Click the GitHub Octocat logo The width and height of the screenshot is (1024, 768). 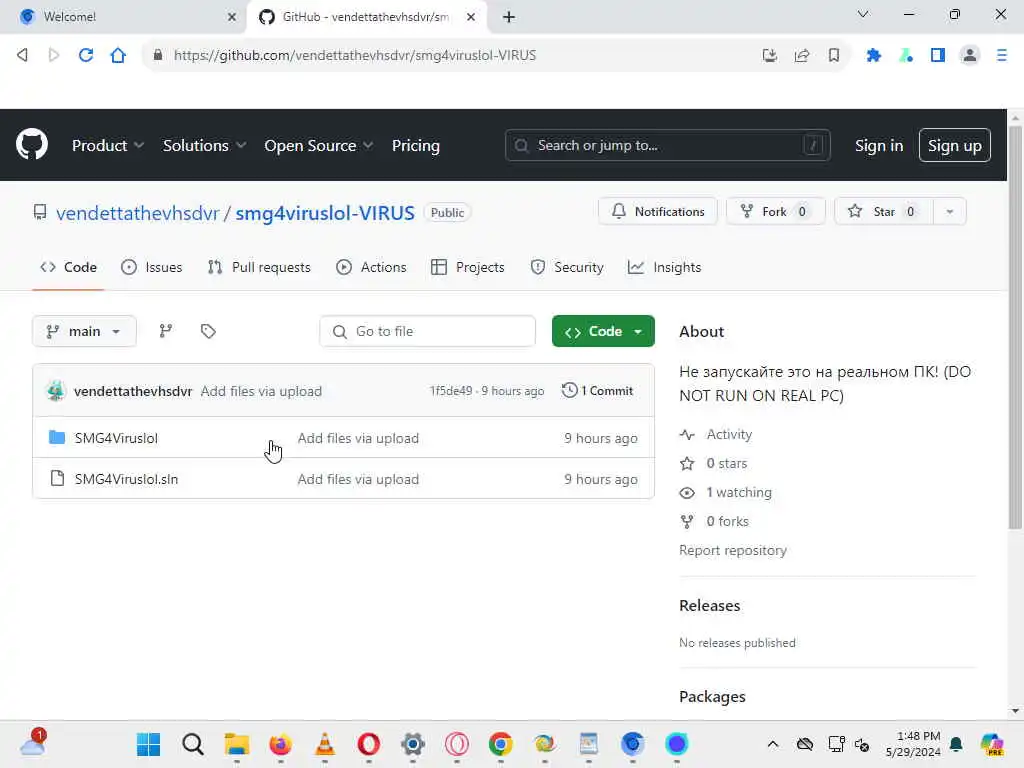31,144
